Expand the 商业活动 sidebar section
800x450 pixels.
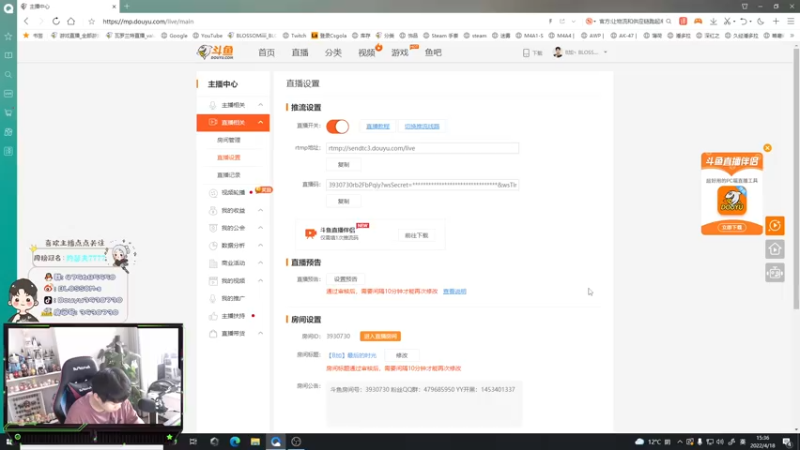click(260, 263)
